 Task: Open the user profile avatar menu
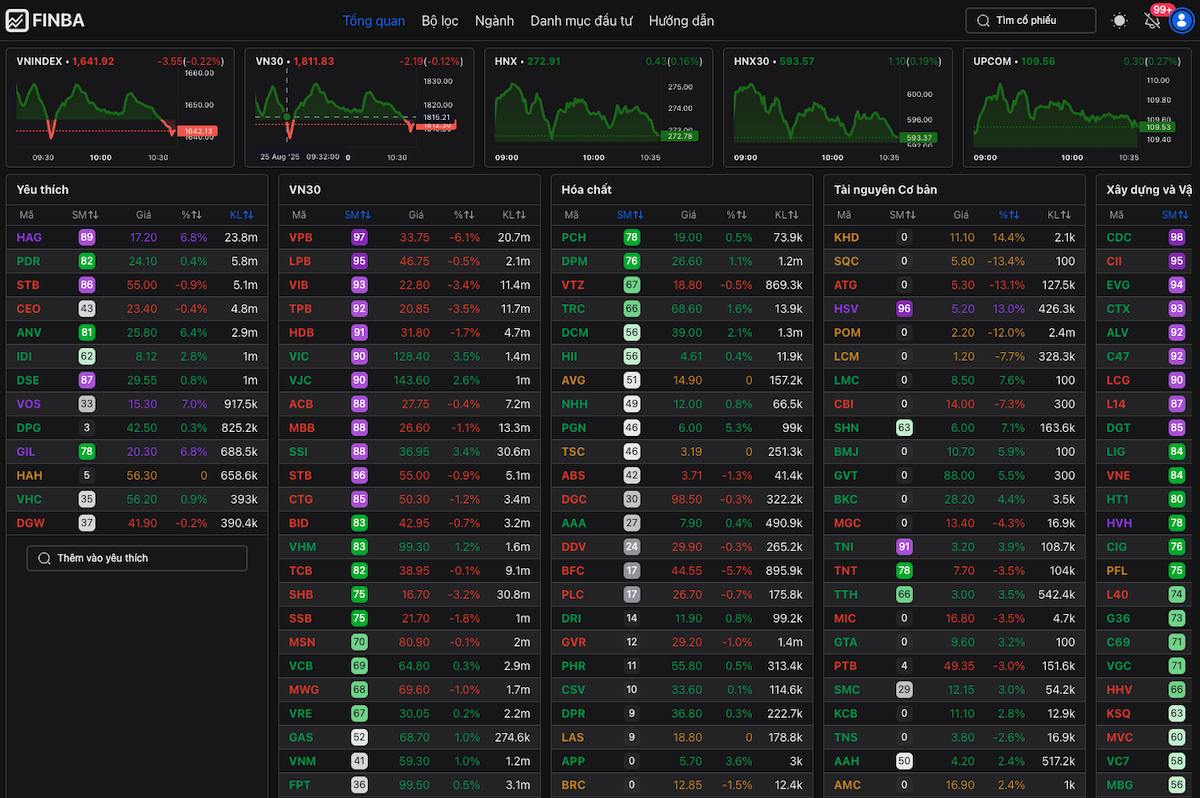tap(1181, 21)
